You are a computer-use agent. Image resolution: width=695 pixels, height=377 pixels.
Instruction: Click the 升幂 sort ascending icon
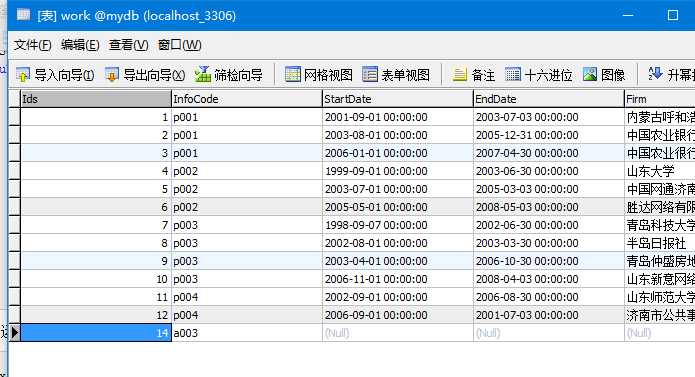tap(655, 74)
